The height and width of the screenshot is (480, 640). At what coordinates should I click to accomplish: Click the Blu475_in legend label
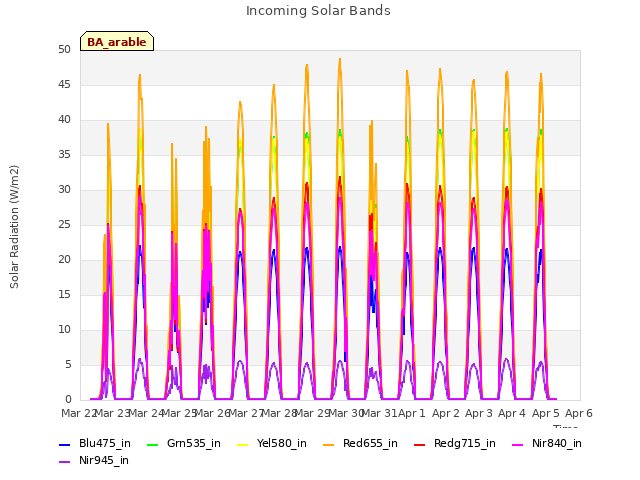(x=105, y=443)
